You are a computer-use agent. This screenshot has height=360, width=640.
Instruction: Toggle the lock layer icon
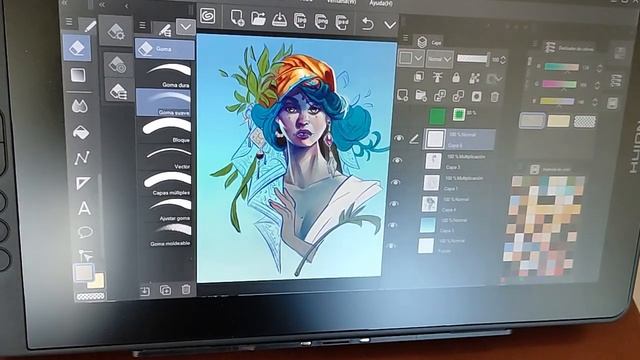[456, 77]
